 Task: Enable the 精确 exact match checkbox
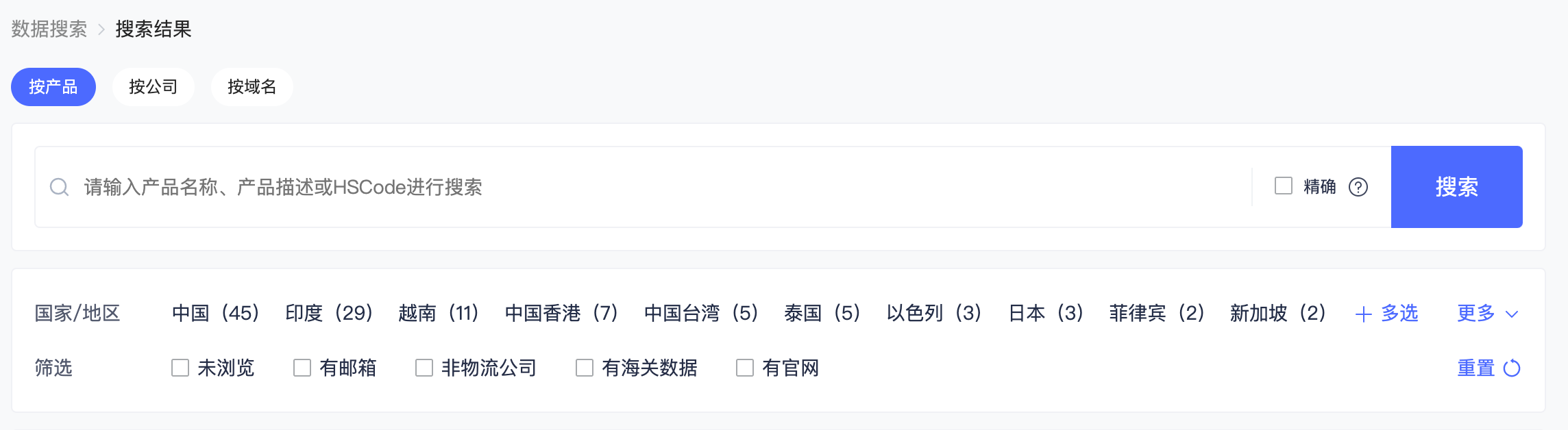click(x=1284, y=186)
